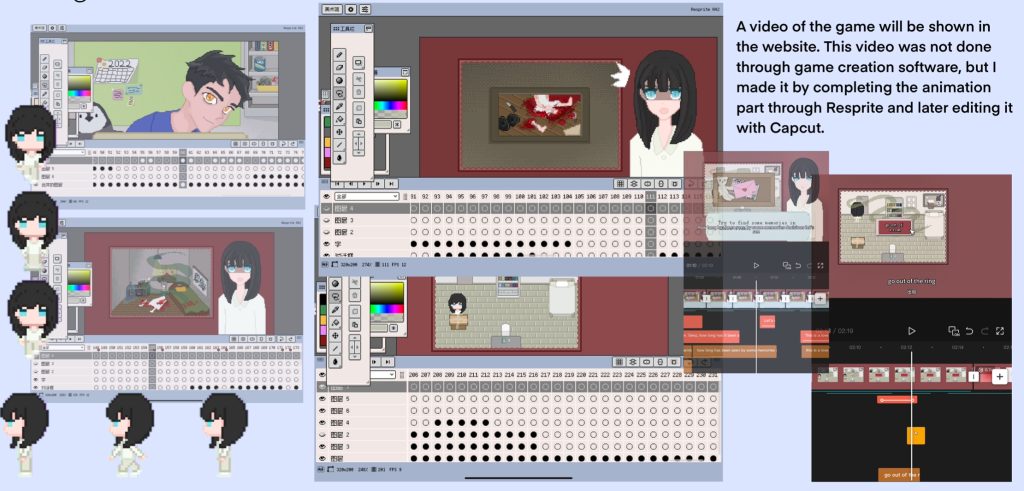Collapse toolbox panel via its header icon
This screenshot has width=1024, height=491.
point(368,29)
